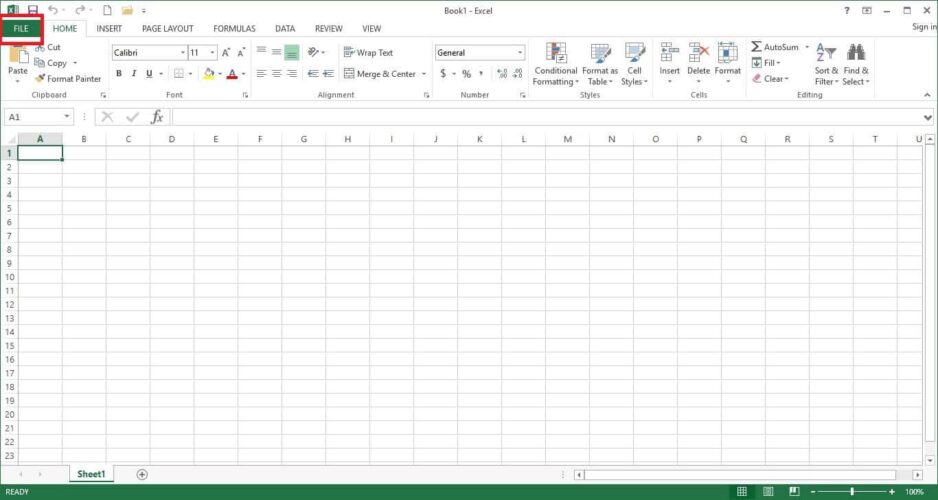Click the Orientation text angle icon
Image resolution: width=938 pixels, height=500 pixels.
pyautogui.click(x=313, y=52)
